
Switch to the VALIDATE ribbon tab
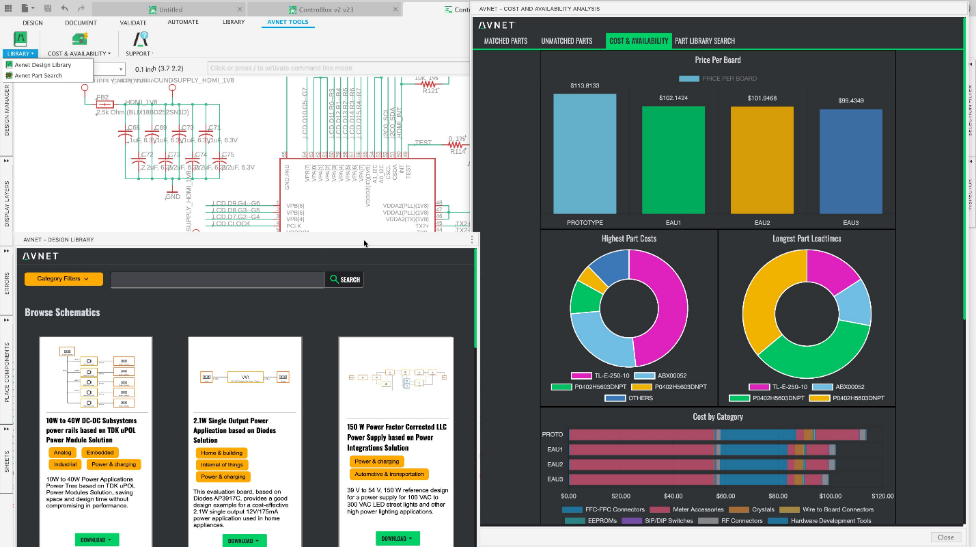coord(133,22)
